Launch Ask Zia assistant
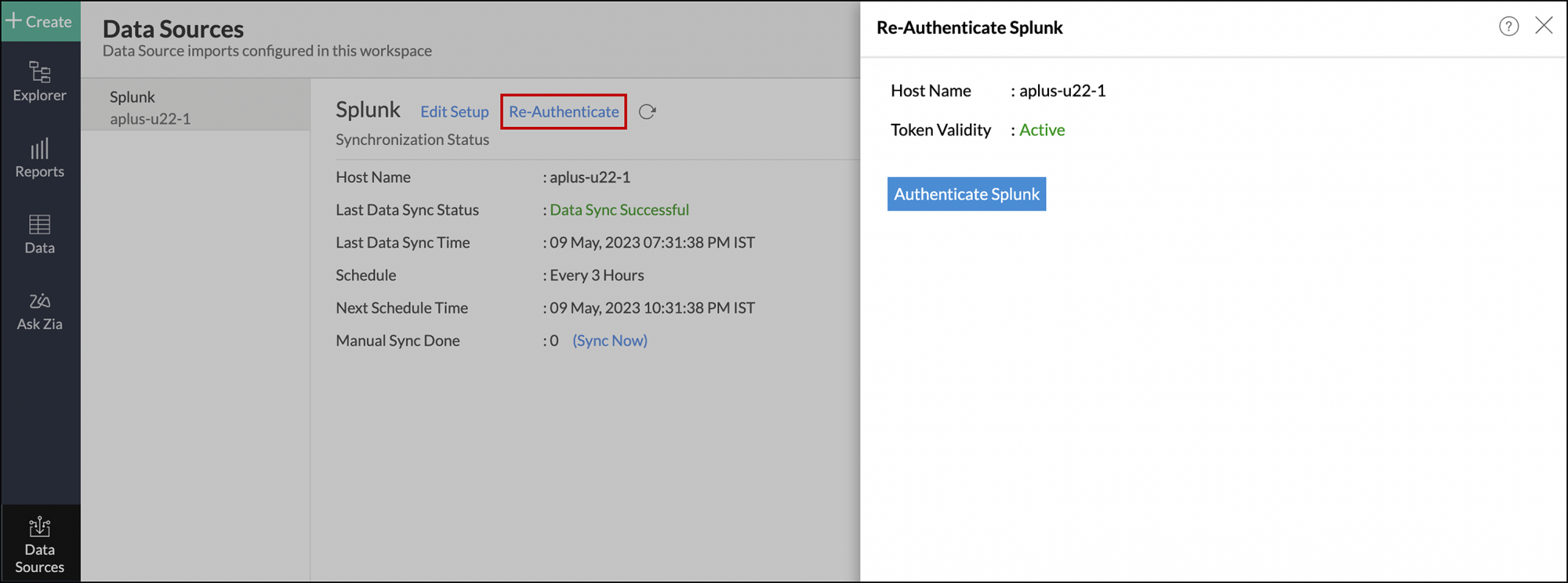The height and width of the screenshot is (583, 1568). [x=40, y=311]
